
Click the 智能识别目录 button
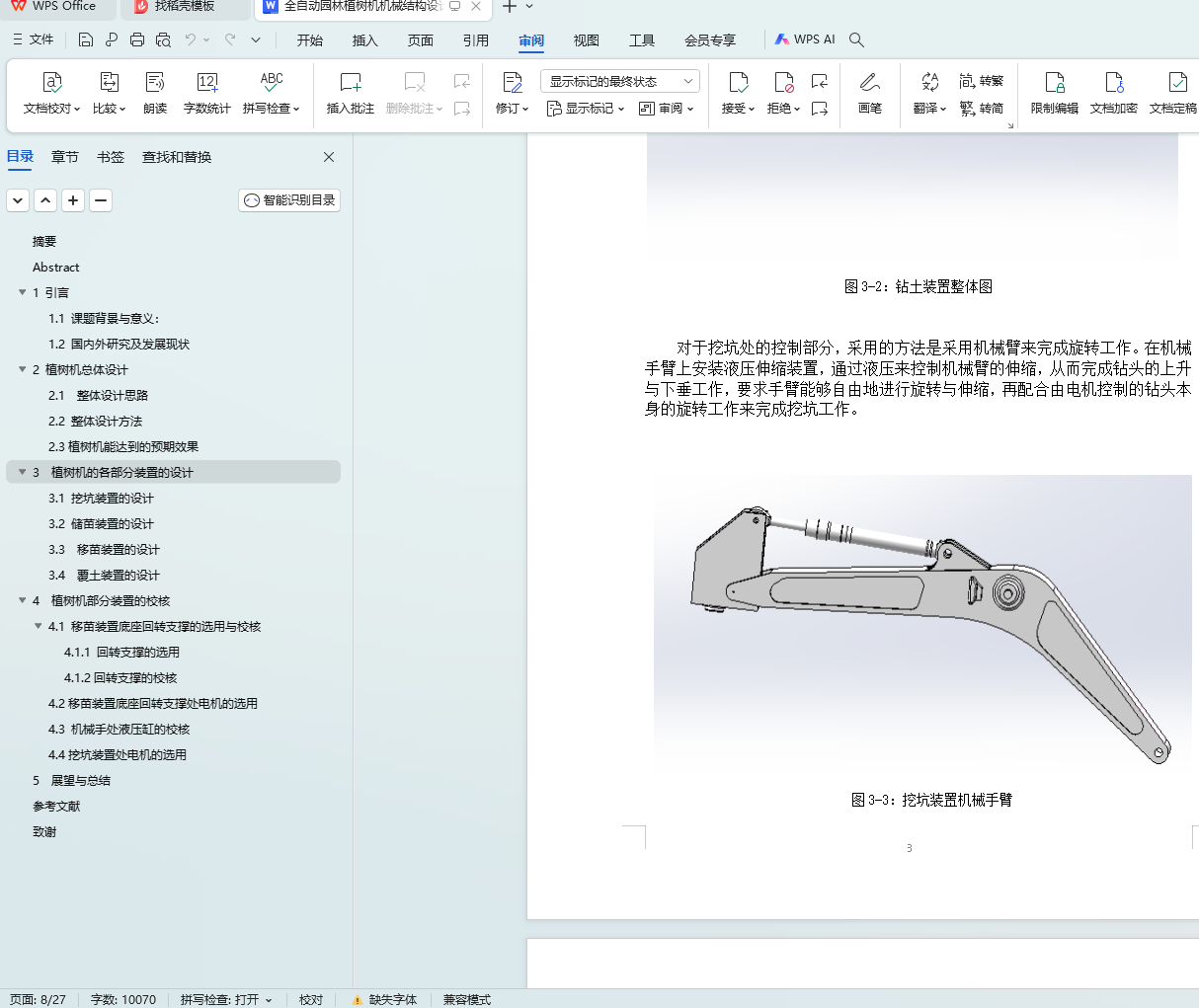tap(289, 200)
